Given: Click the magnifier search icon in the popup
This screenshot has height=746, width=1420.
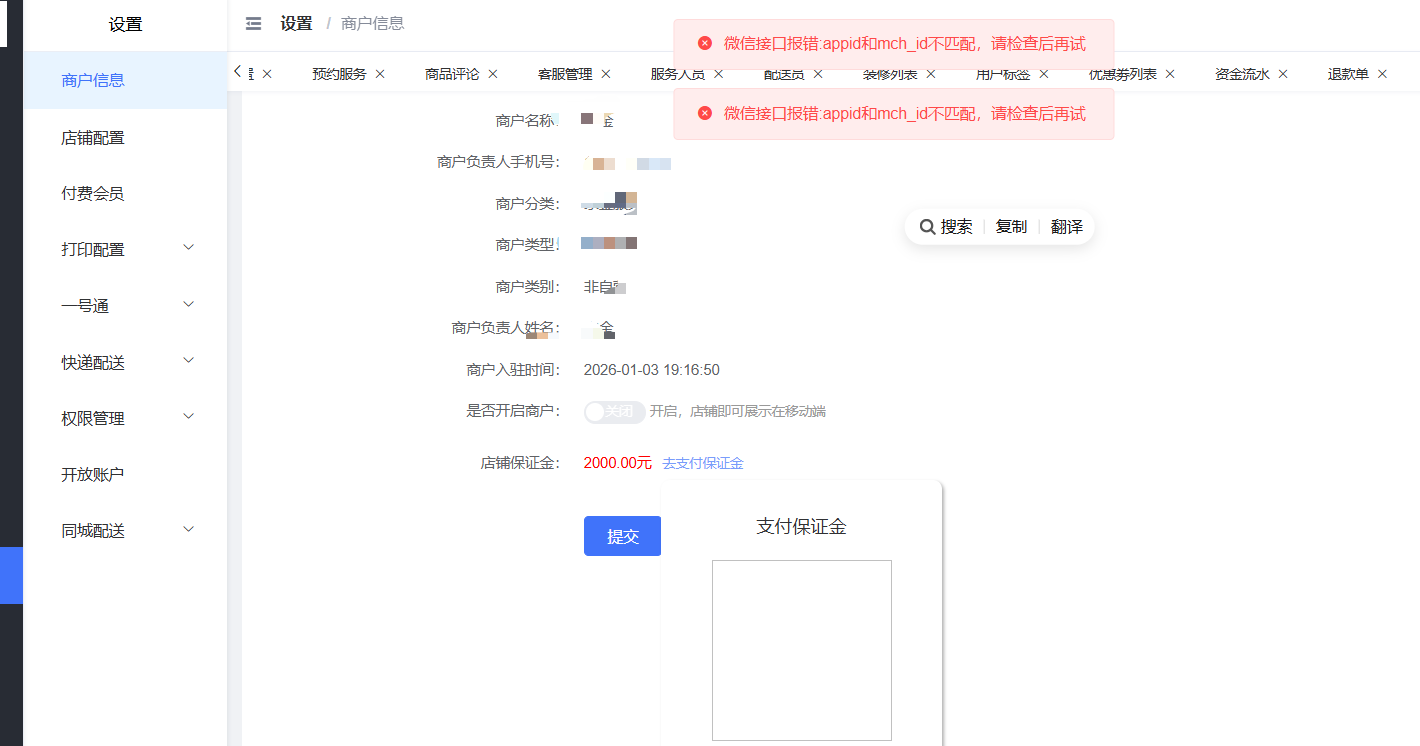Looking at the screenshot, I should click(927, 226).
